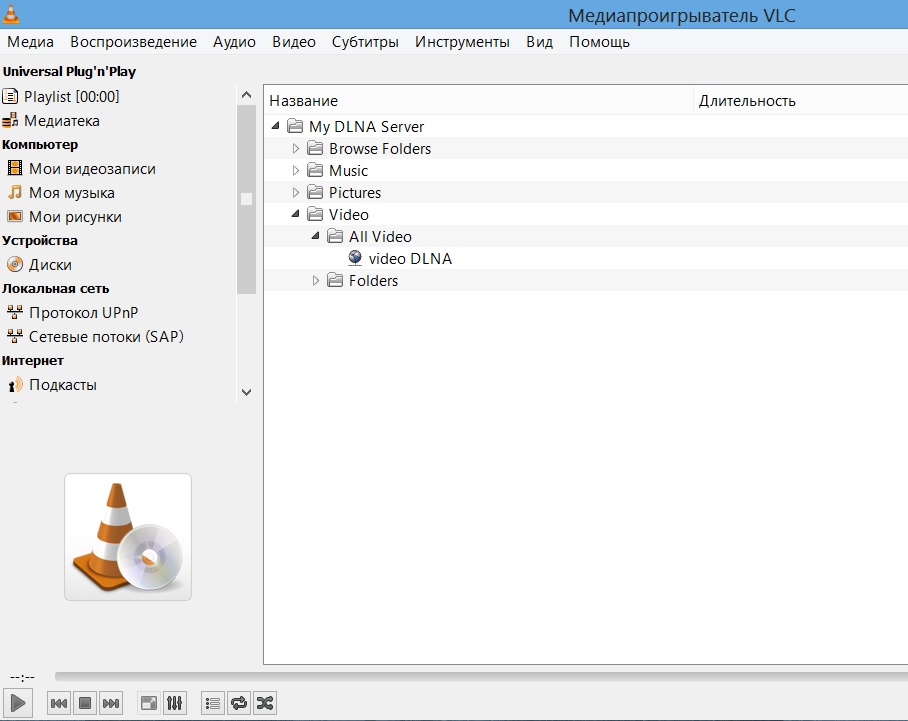Toggle fullscreen video mode
Viewport: 908px width, 721px height.
(148, 702)
